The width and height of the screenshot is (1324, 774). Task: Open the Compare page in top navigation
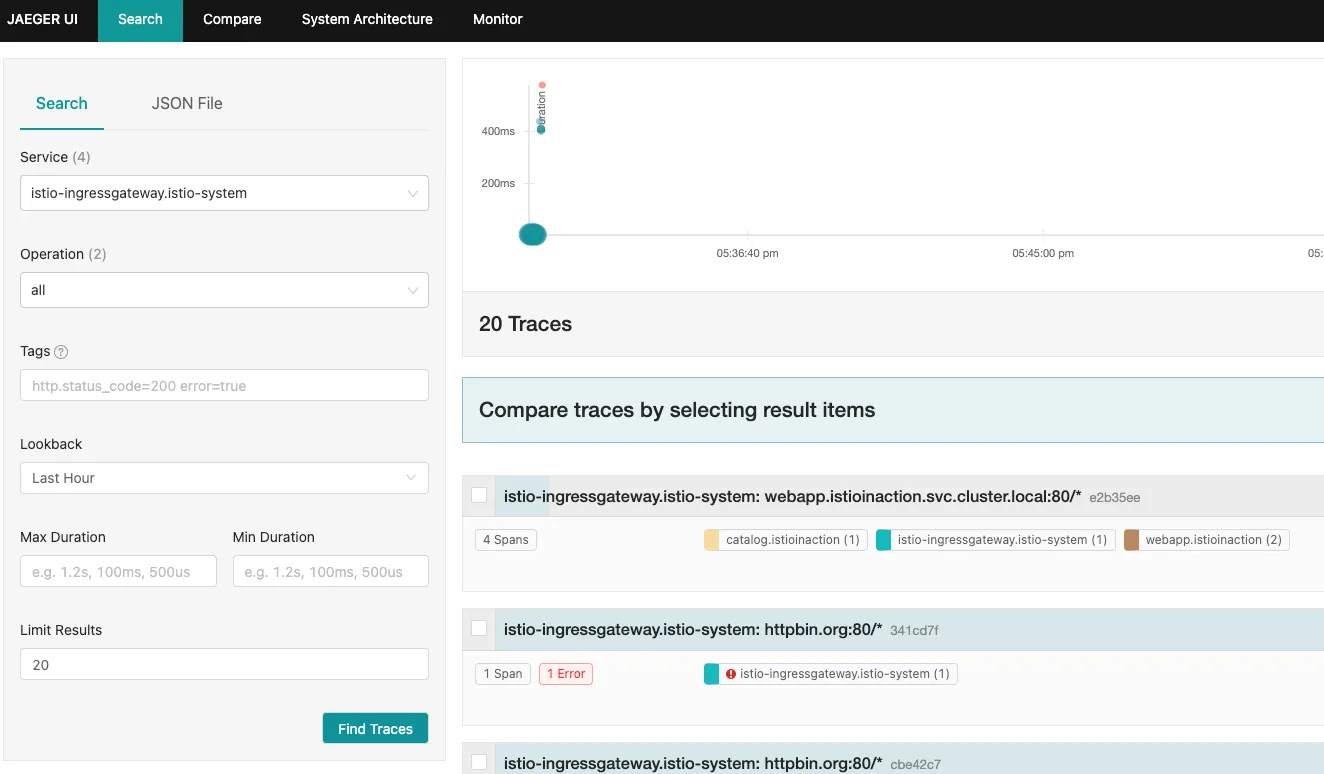pyautogui.click(x=232, y=19)
